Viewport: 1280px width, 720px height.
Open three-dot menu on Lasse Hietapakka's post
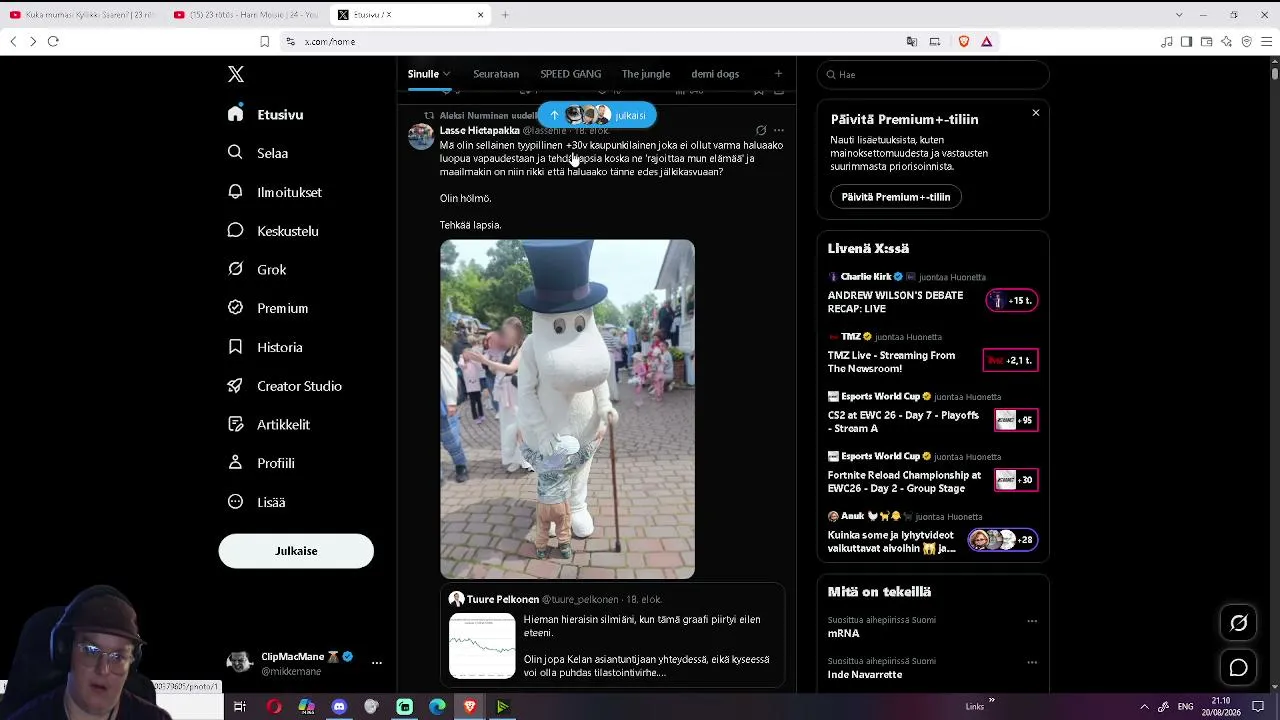(779, 130)
